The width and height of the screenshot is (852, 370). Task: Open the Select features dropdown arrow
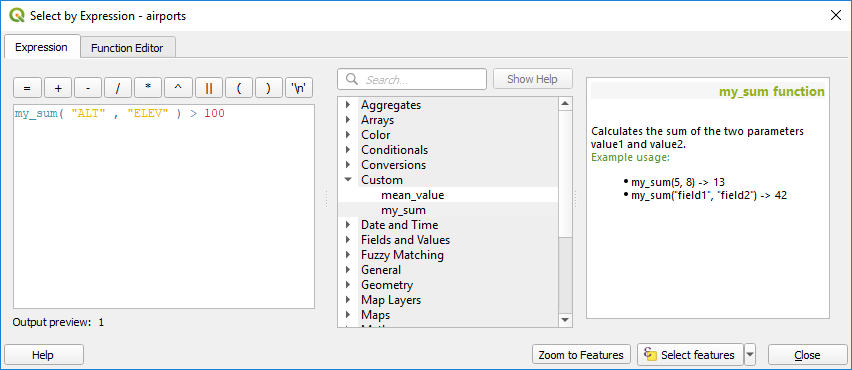coord(750,355)
